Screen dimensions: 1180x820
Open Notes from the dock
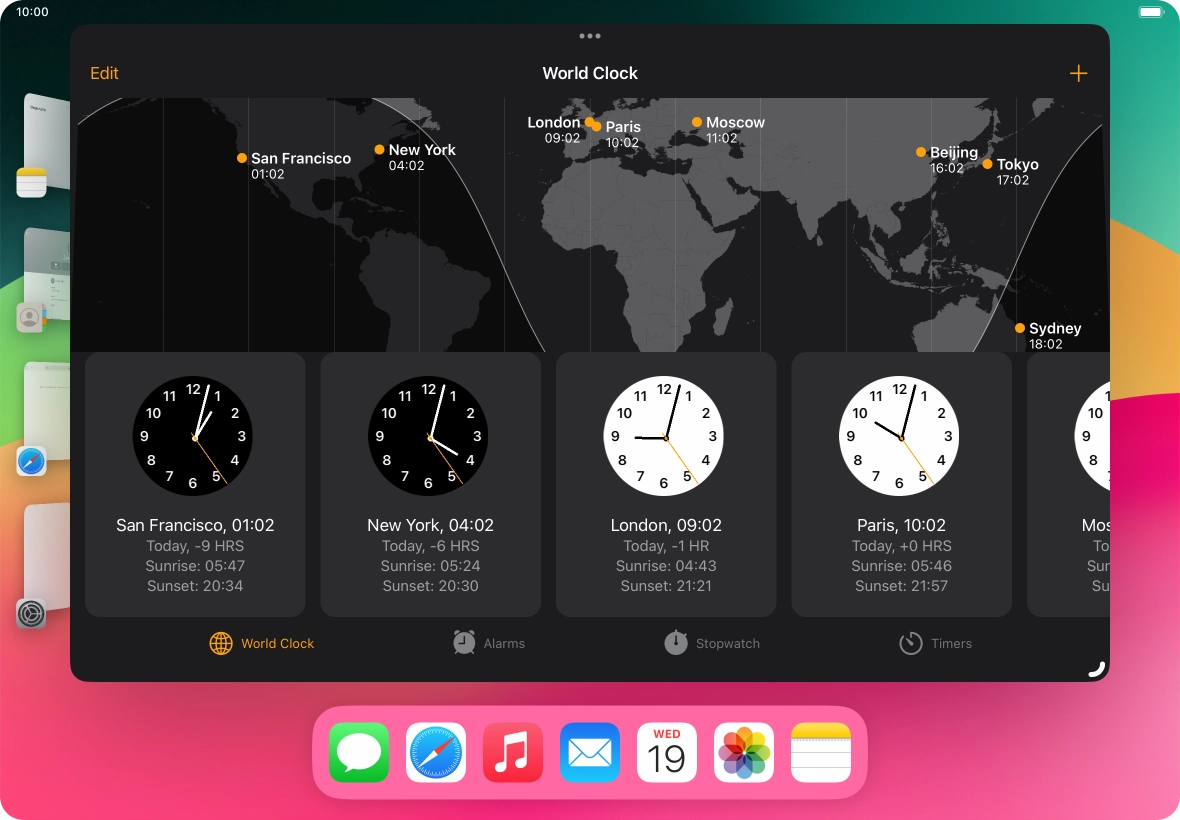coord(821,753)
